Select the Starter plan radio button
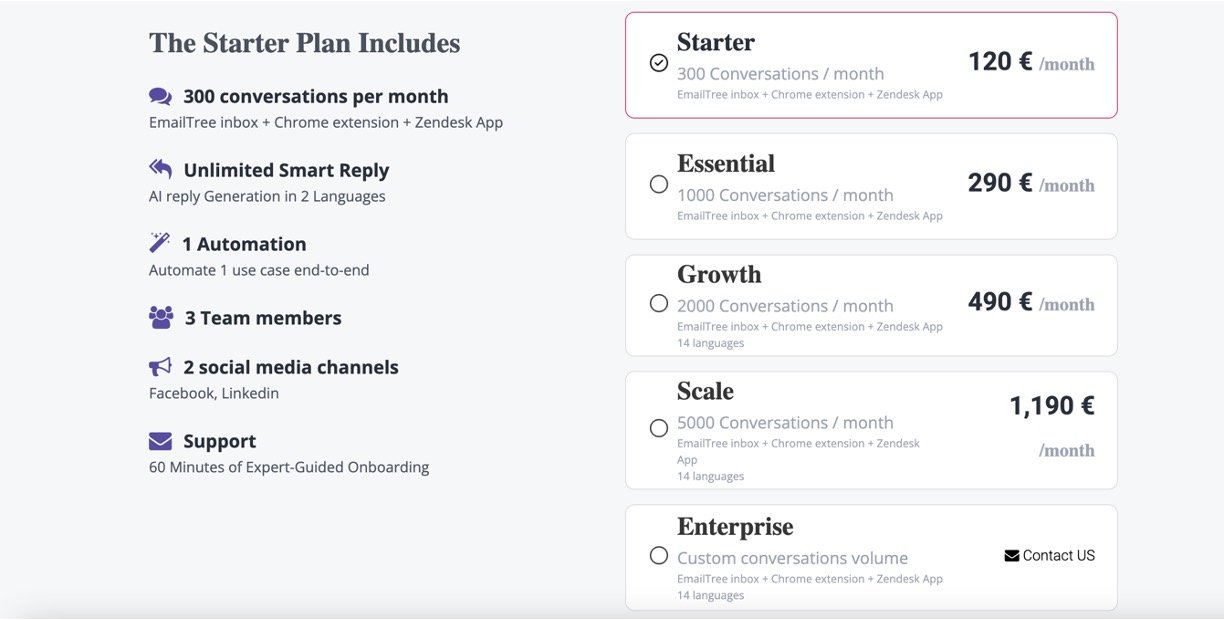This screenshot has height=620, width=1224. click(658, 63)
